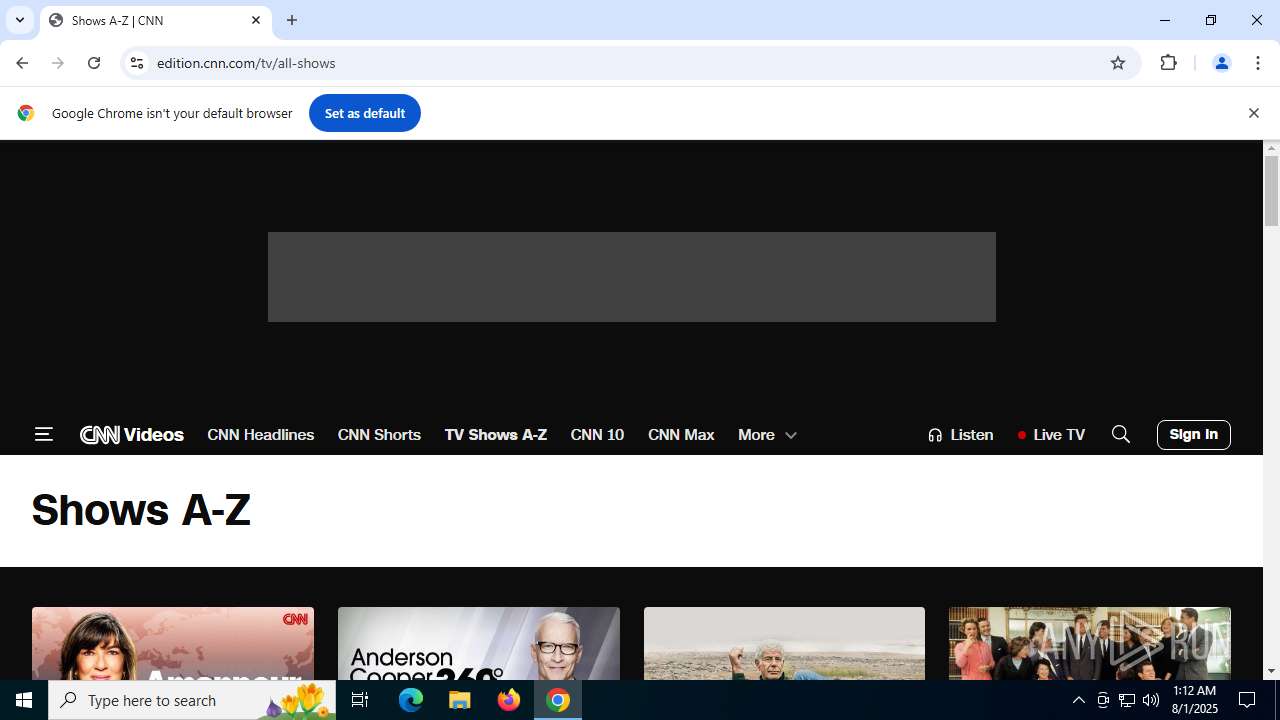The height and width of the screenshot is (720, 1280).
Task: Click the Chrome taskbar icon
Action: (558, 700)
